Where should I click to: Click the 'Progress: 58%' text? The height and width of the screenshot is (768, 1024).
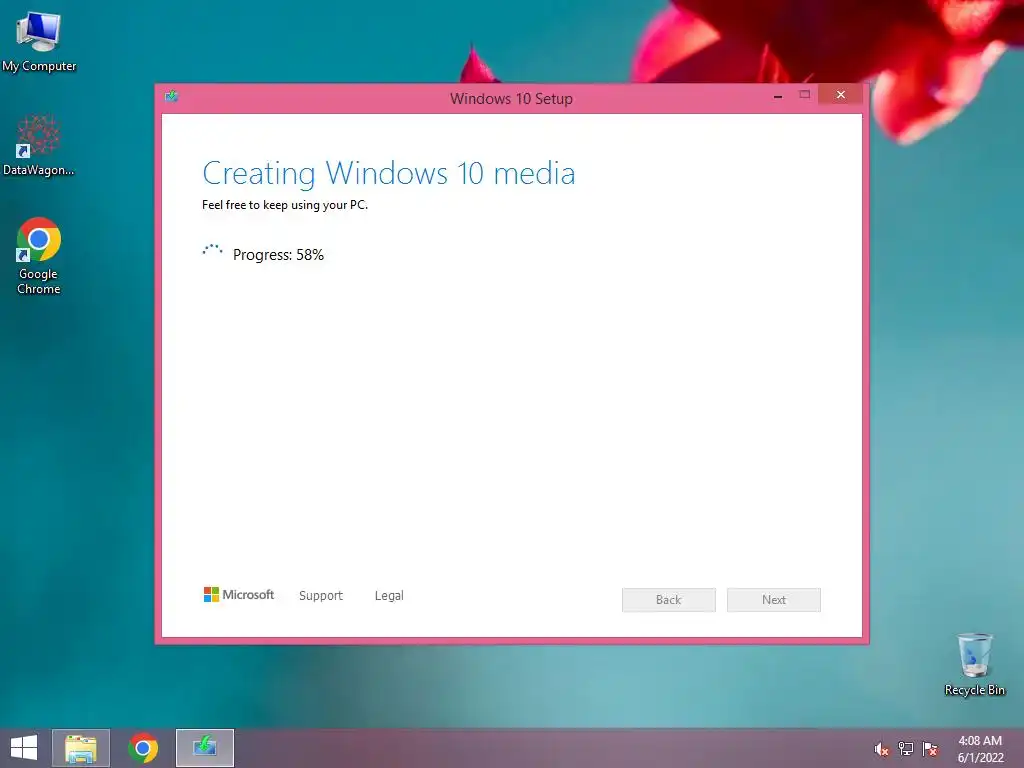(278, 255)
